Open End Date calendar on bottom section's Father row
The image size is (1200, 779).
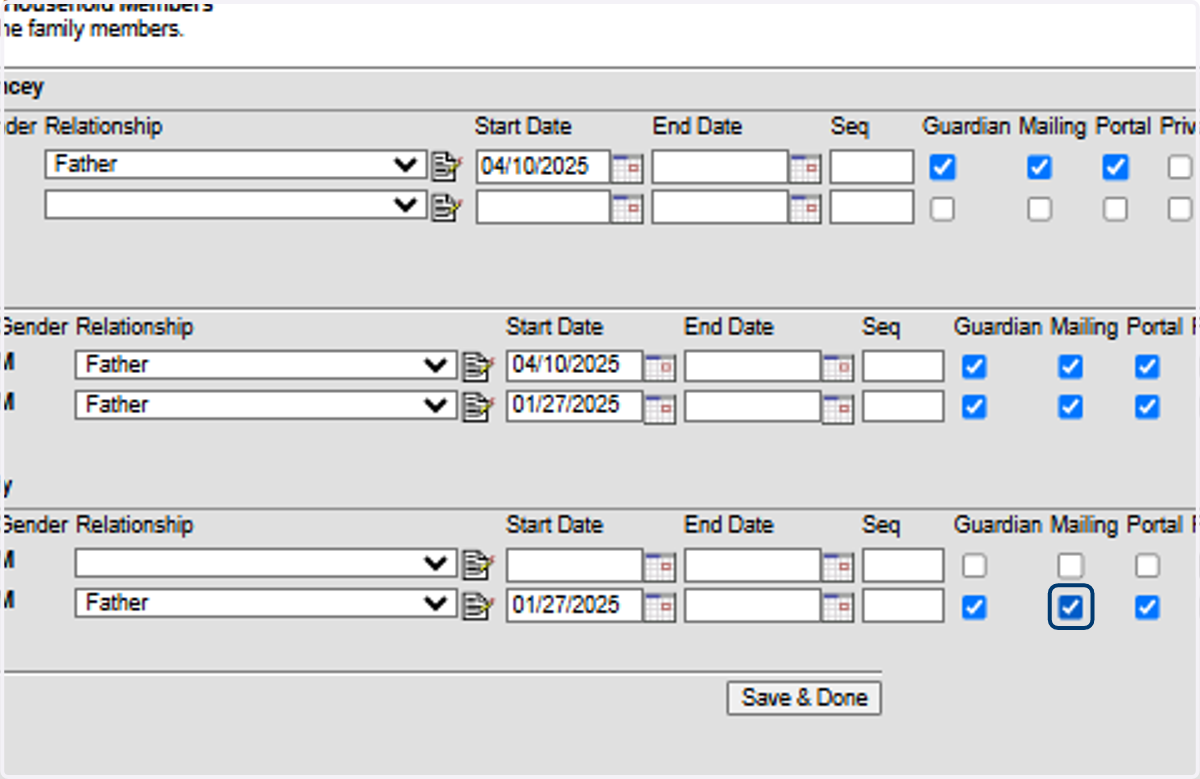pyautogui.click(x=838, y=606)
